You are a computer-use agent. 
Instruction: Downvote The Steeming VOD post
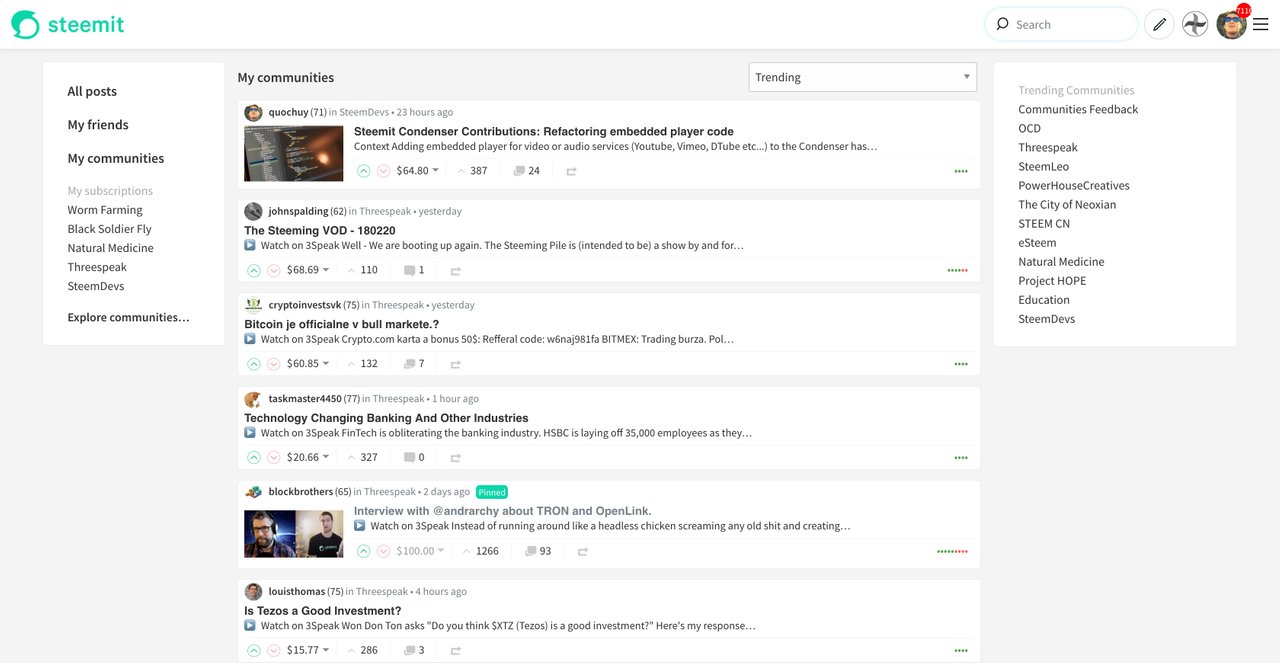(273, 270)
